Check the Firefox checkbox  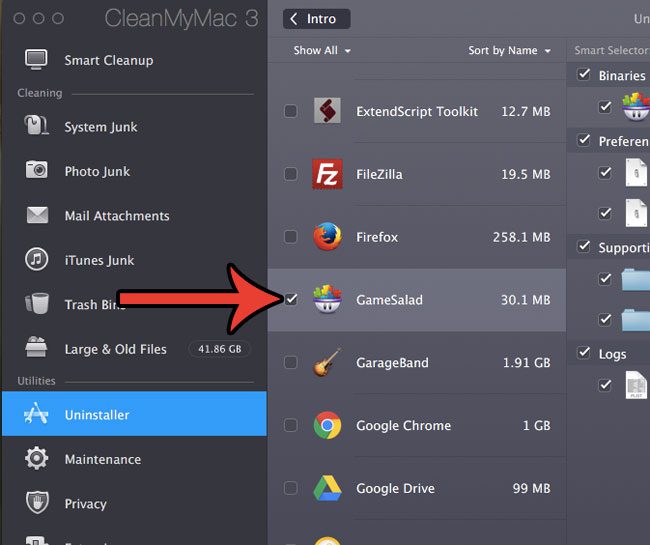[x=291, y=237]
